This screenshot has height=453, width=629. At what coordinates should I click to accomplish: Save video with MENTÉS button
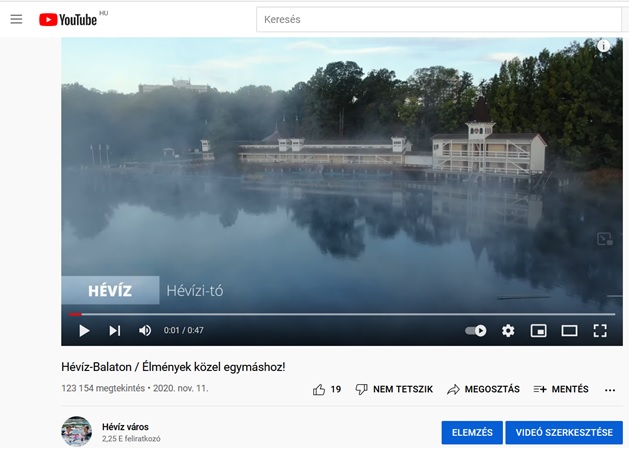pyautogui.click(x=561, y=389)
